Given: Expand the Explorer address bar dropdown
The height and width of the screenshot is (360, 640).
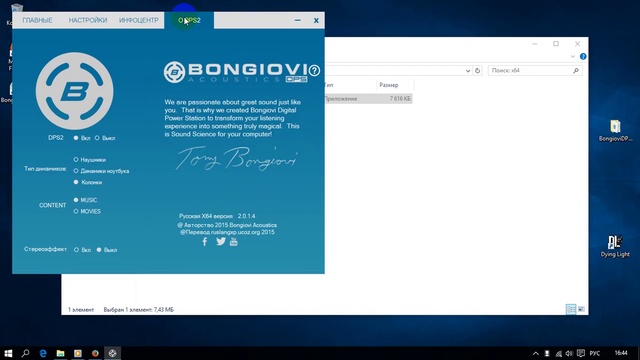Looking at the screenshot, I should [x=468, y=71].
